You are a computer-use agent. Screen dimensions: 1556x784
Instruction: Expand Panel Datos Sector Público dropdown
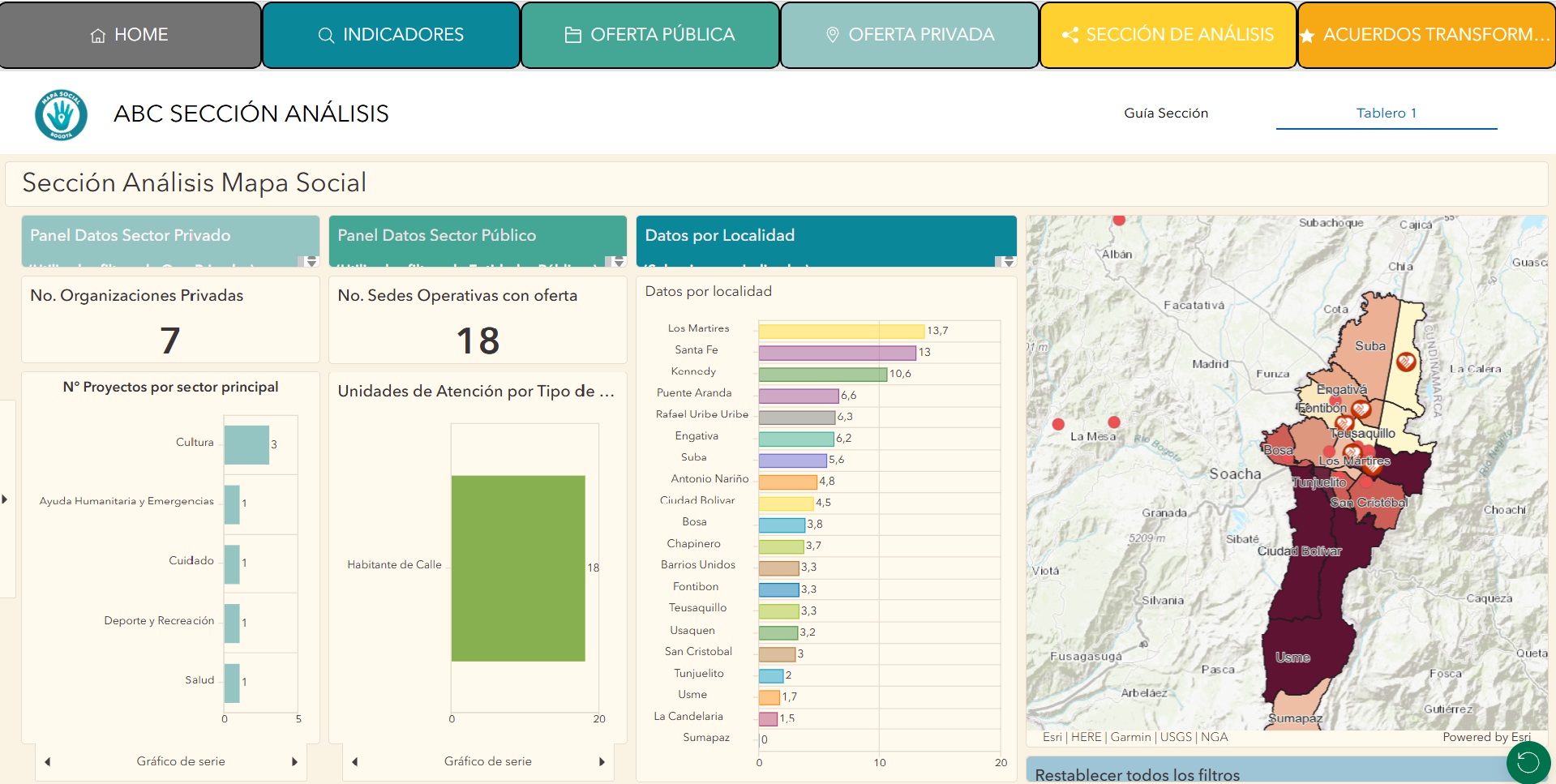(x=619, y=262)
